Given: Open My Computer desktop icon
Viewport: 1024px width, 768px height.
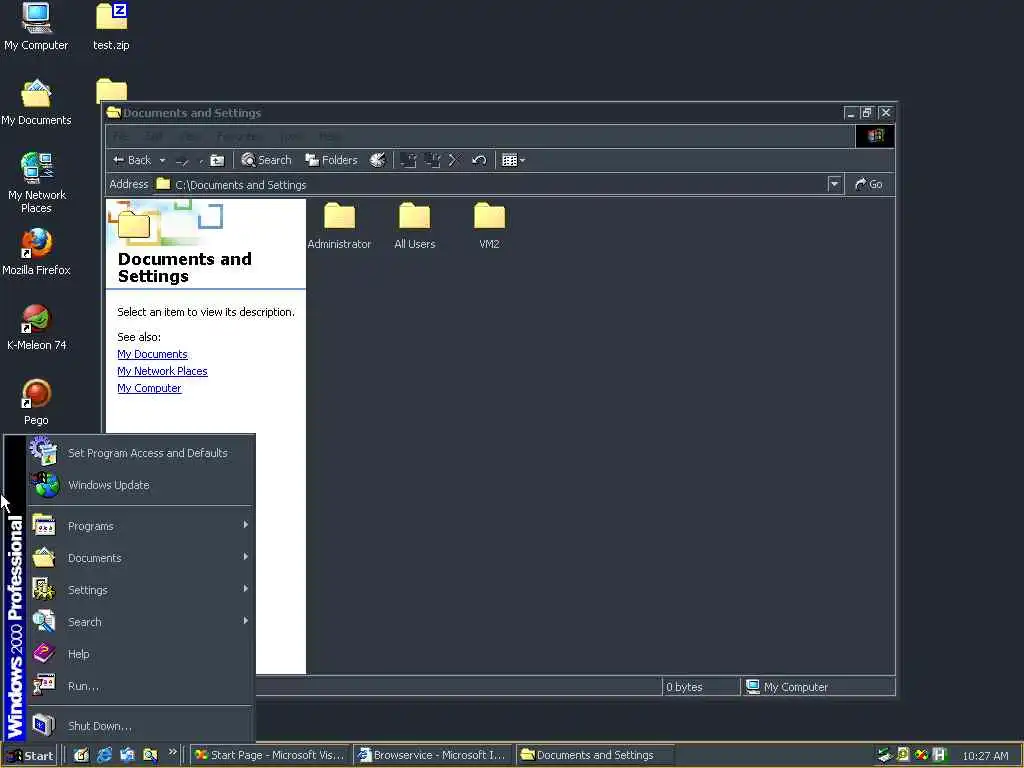Looking at the screenshot, I should [x=36, y=27].
